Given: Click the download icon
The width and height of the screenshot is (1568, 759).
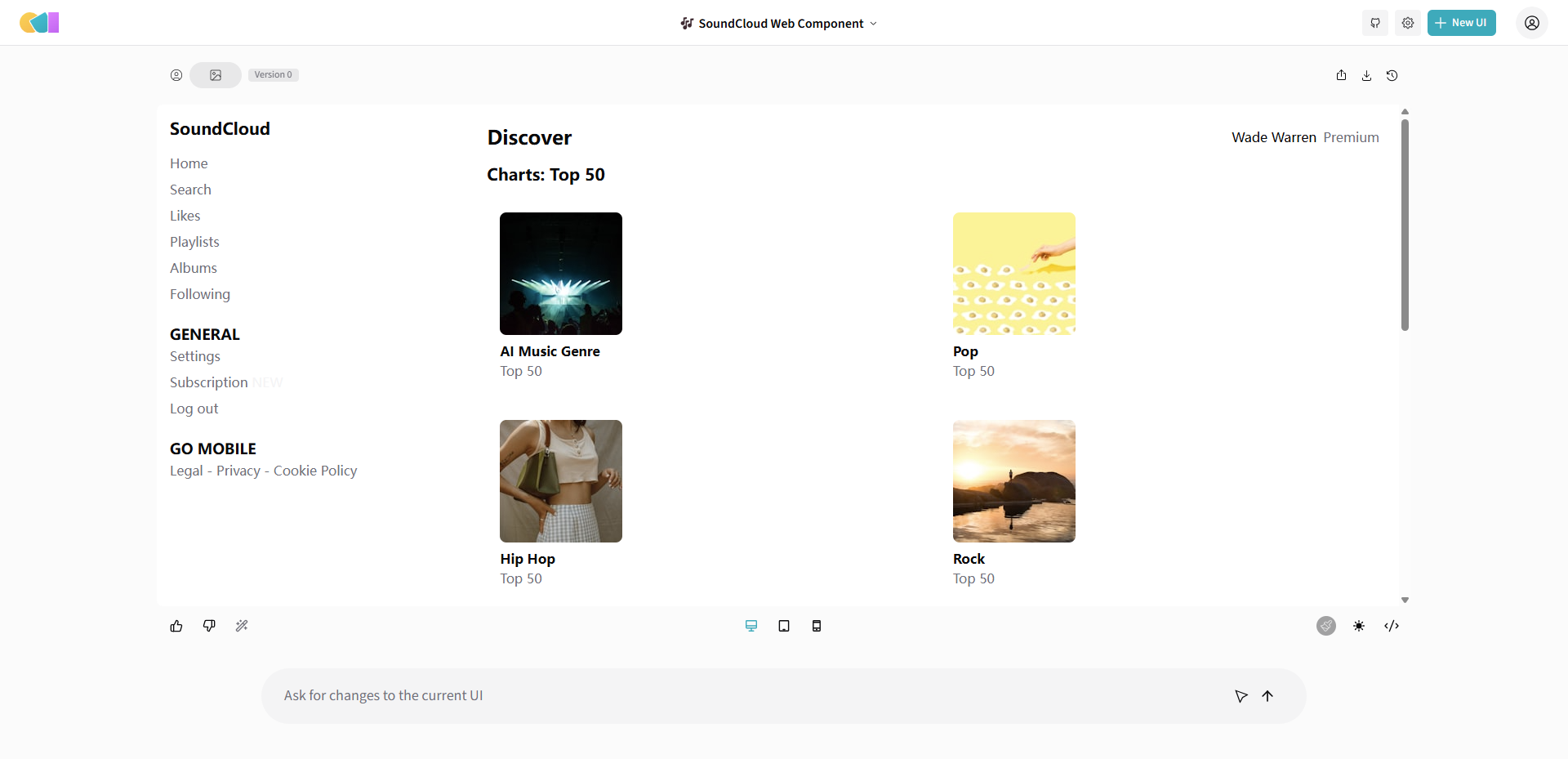Looking at the screenshot, I should pos(1366,75).
